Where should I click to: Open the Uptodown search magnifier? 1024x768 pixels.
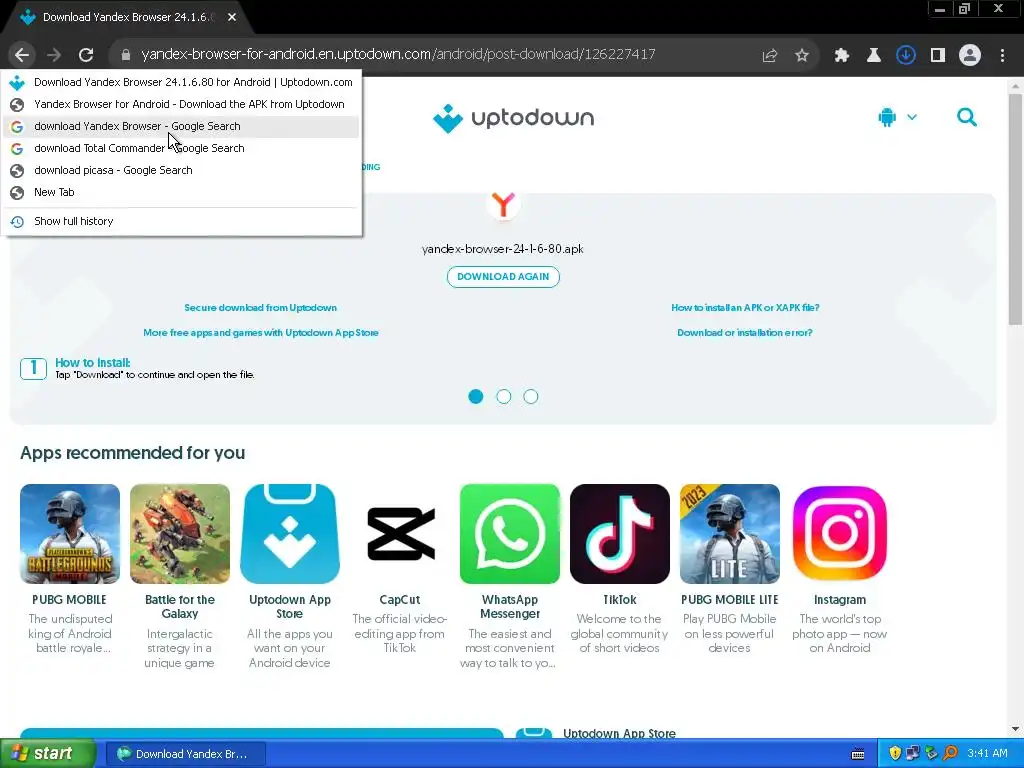point(967,118)
